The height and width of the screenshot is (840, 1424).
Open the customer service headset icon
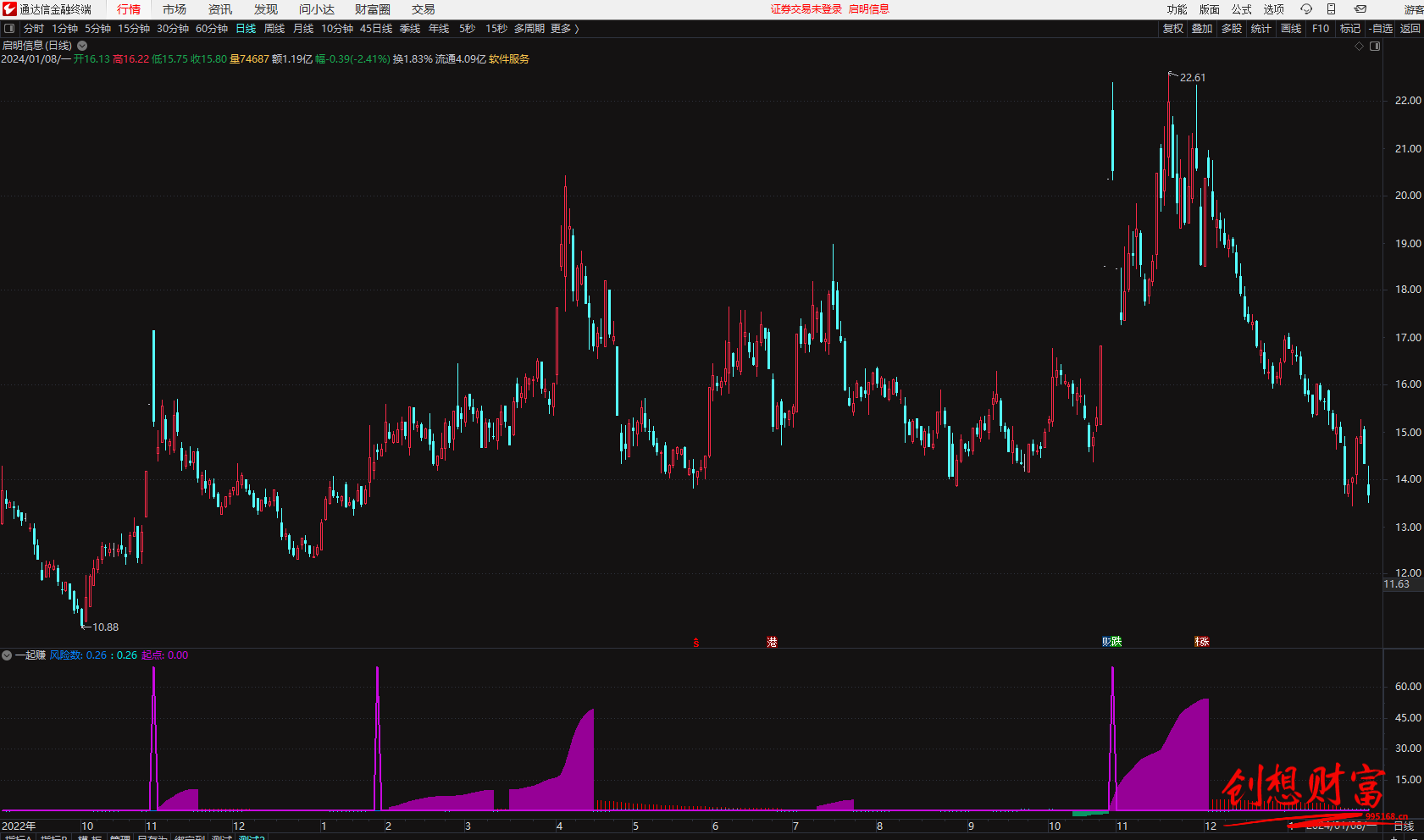(x=1306, y=9)
